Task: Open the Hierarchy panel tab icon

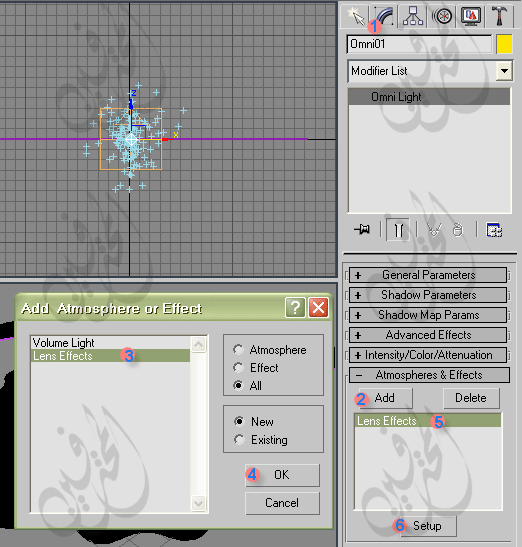Action: pyautogui.click(x=413, y=16)
